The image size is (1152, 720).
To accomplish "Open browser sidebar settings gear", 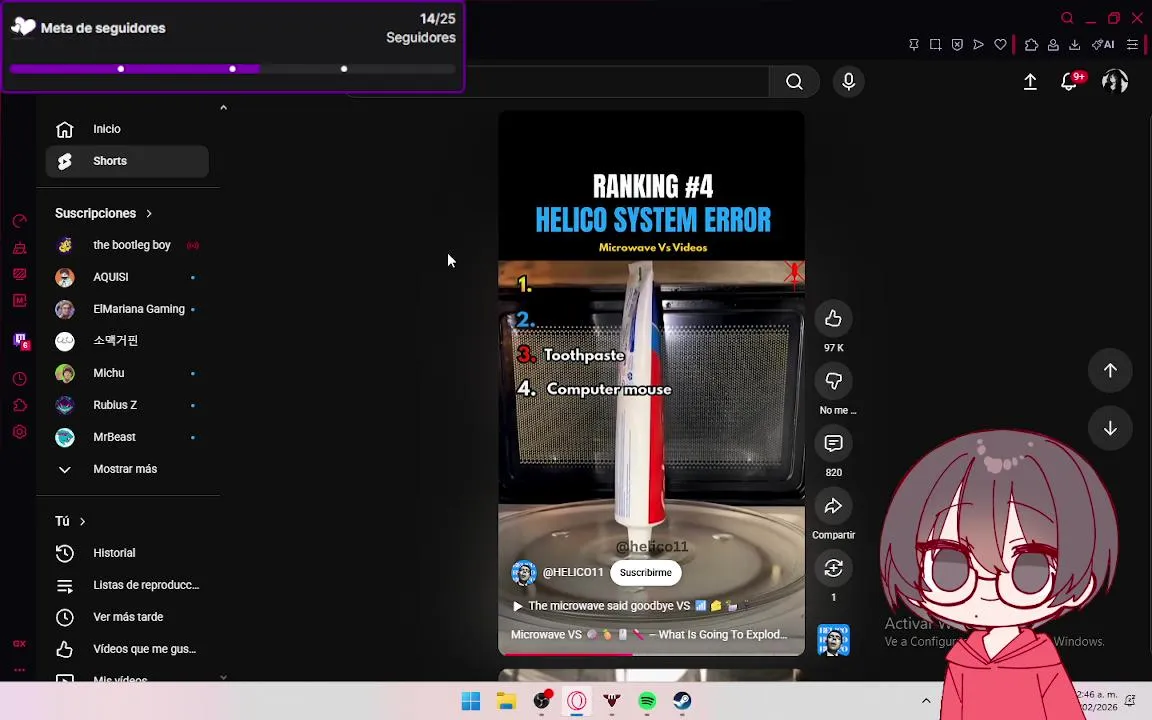I will click(x=20, y=432).
